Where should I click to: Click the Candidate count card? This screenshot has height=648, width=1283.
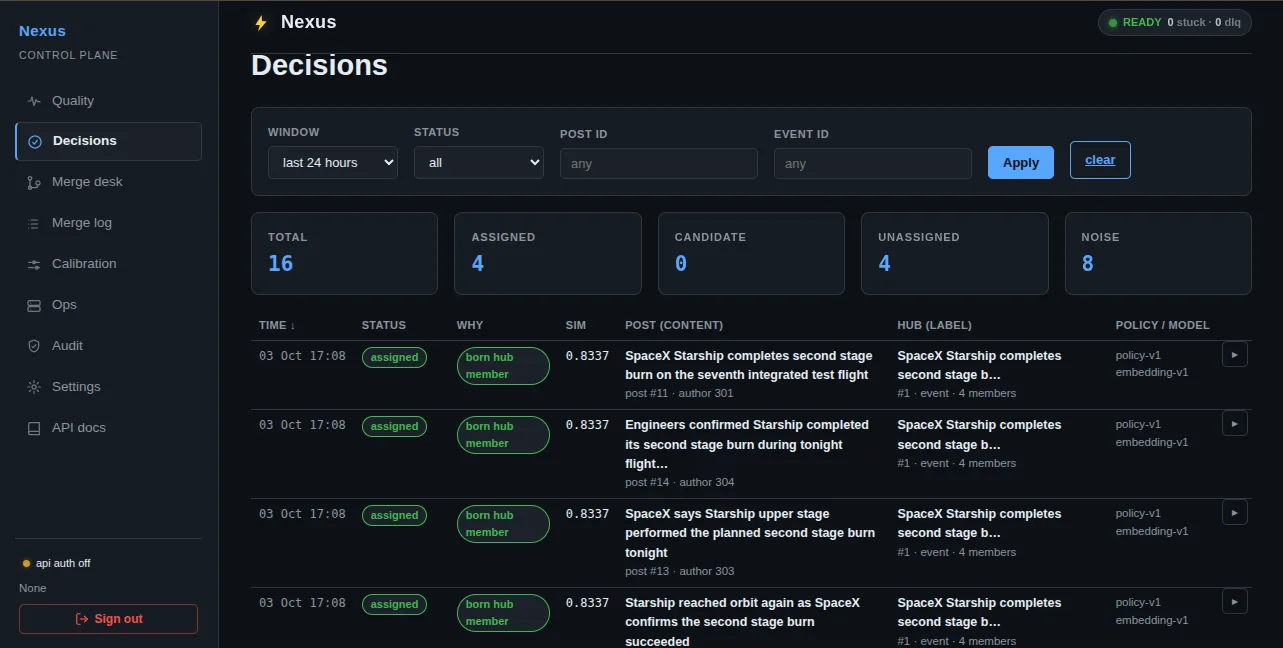pyautogui.click(x=751, y=253)
